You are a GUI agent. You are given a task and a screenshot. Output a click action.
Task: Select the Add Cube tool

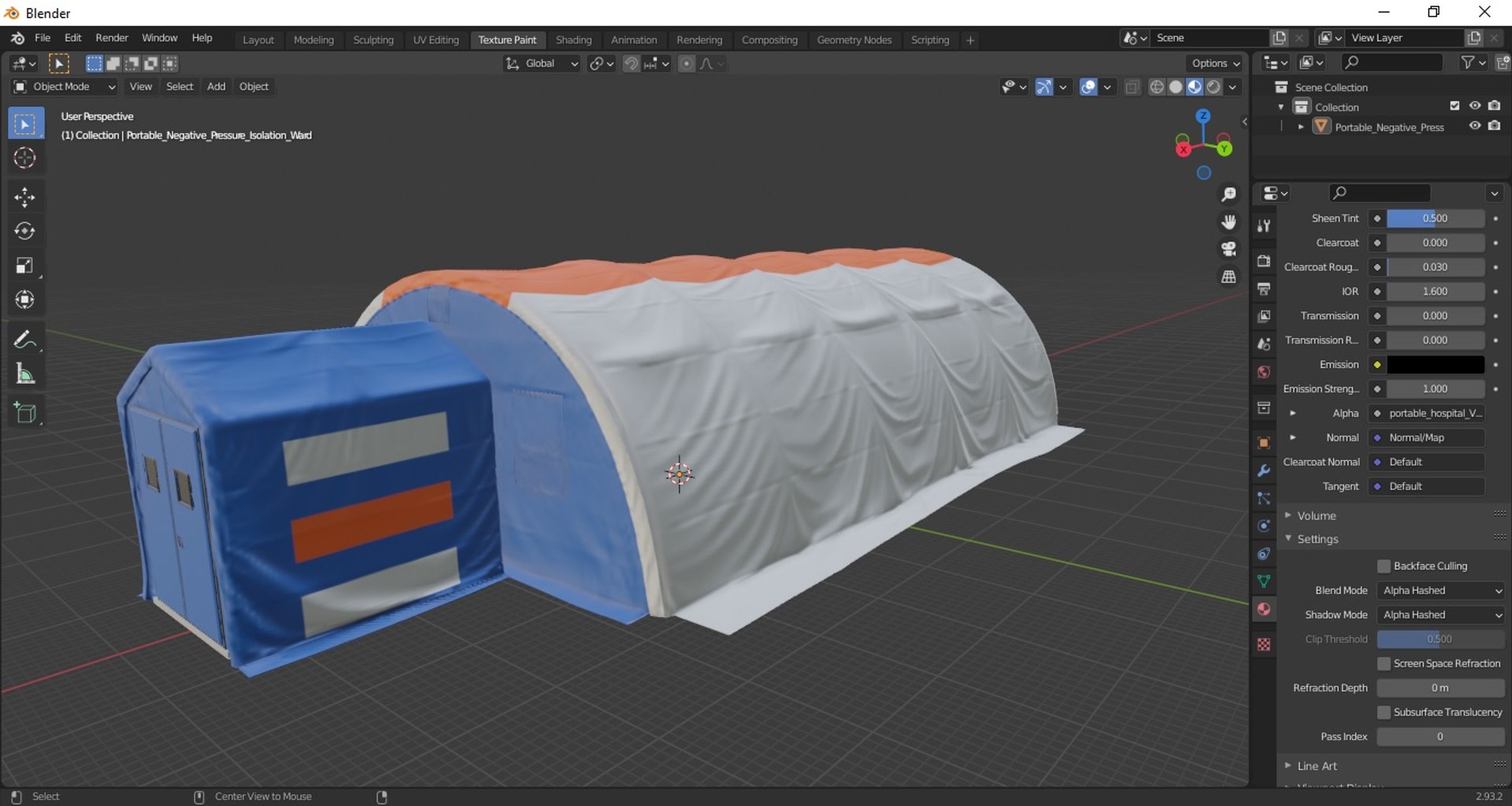tap(25, 413)
